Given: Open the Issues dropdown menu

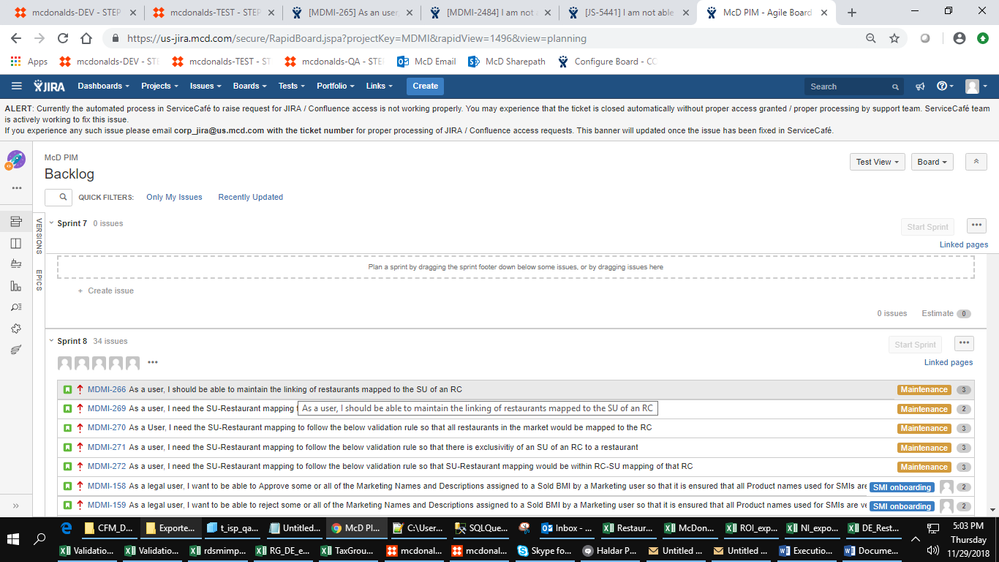Looking at the screenshot, I should (x=205, y=86).
